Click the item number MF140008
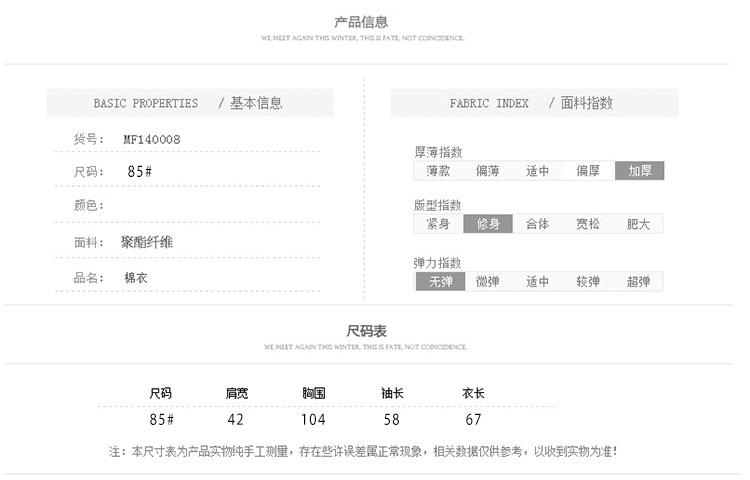750x480 pixels. coord(151,139)
